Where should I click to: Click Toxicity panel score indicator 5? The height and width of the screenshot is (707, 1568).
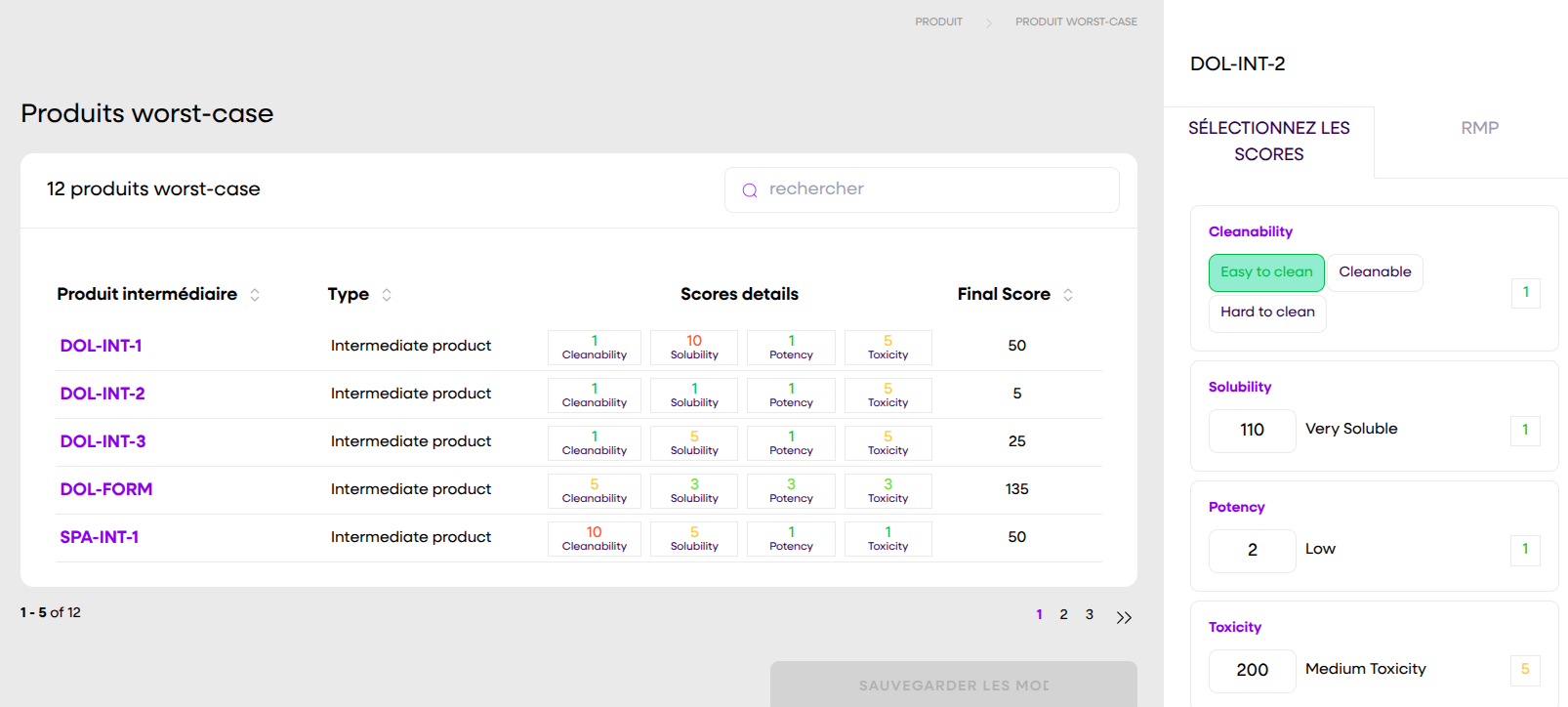(1525, 670)
